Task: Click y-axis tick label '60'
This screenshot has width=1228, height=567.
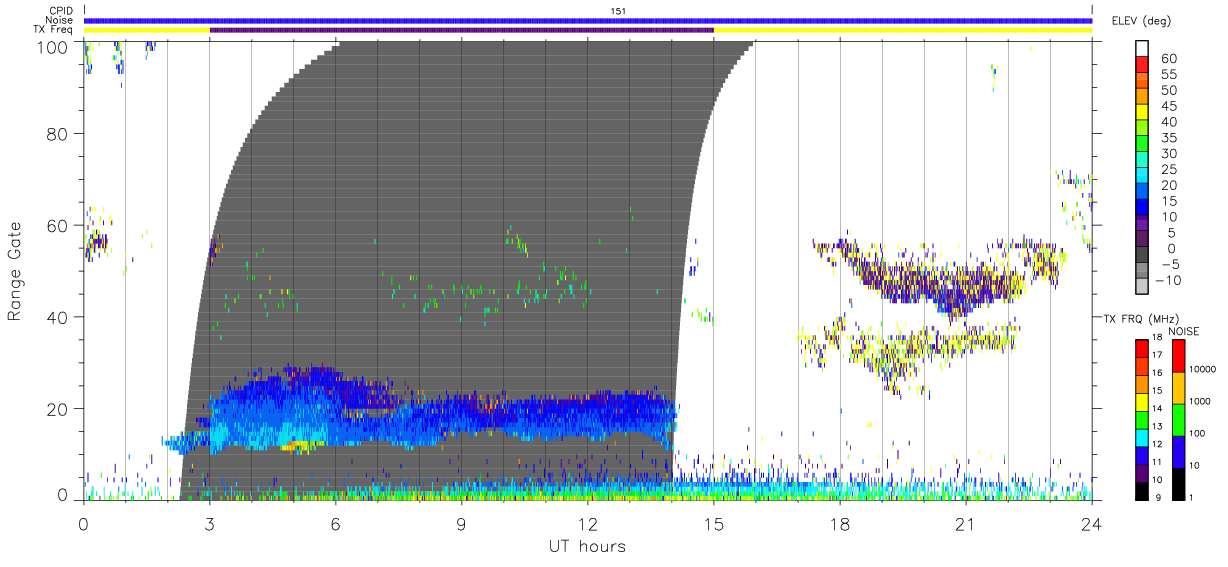Action: click(x=58, y=225)
